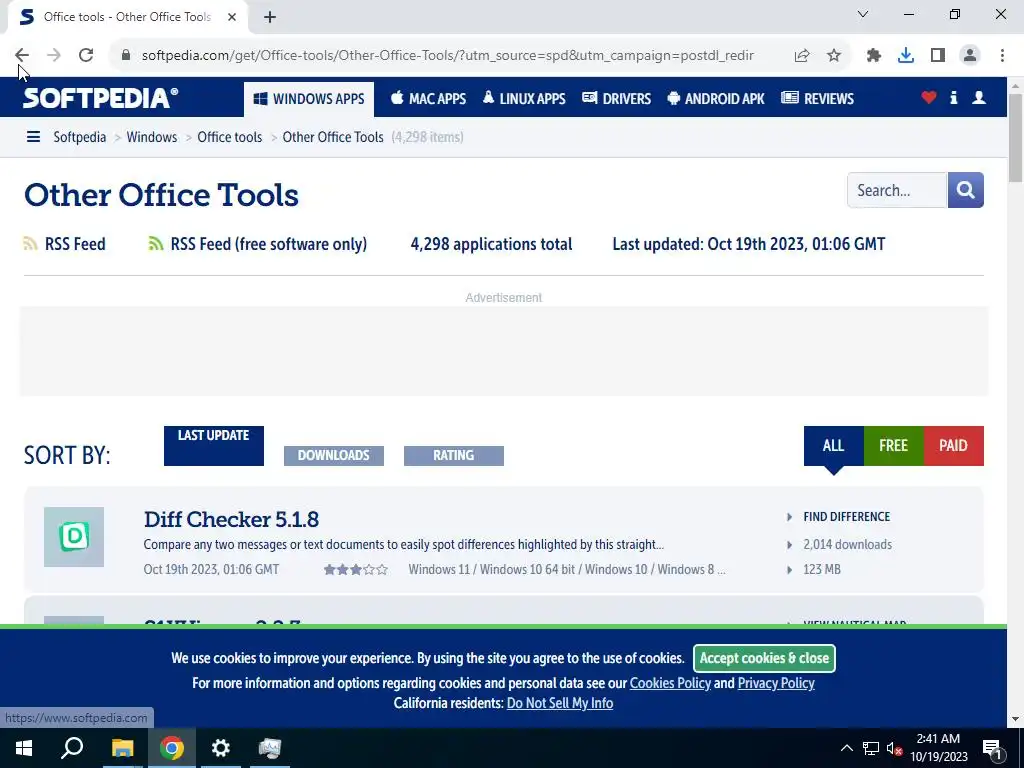
Task: Sort the list by Rating
Action: point(454,455)
